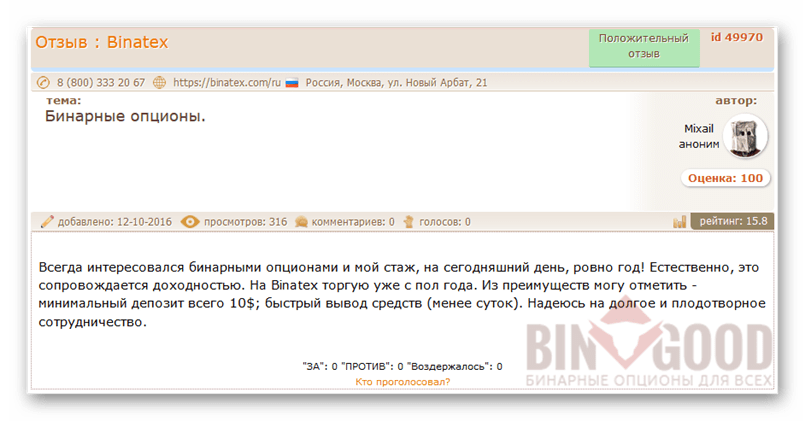Click the комментариев: 0 counter

coord(353,222)
